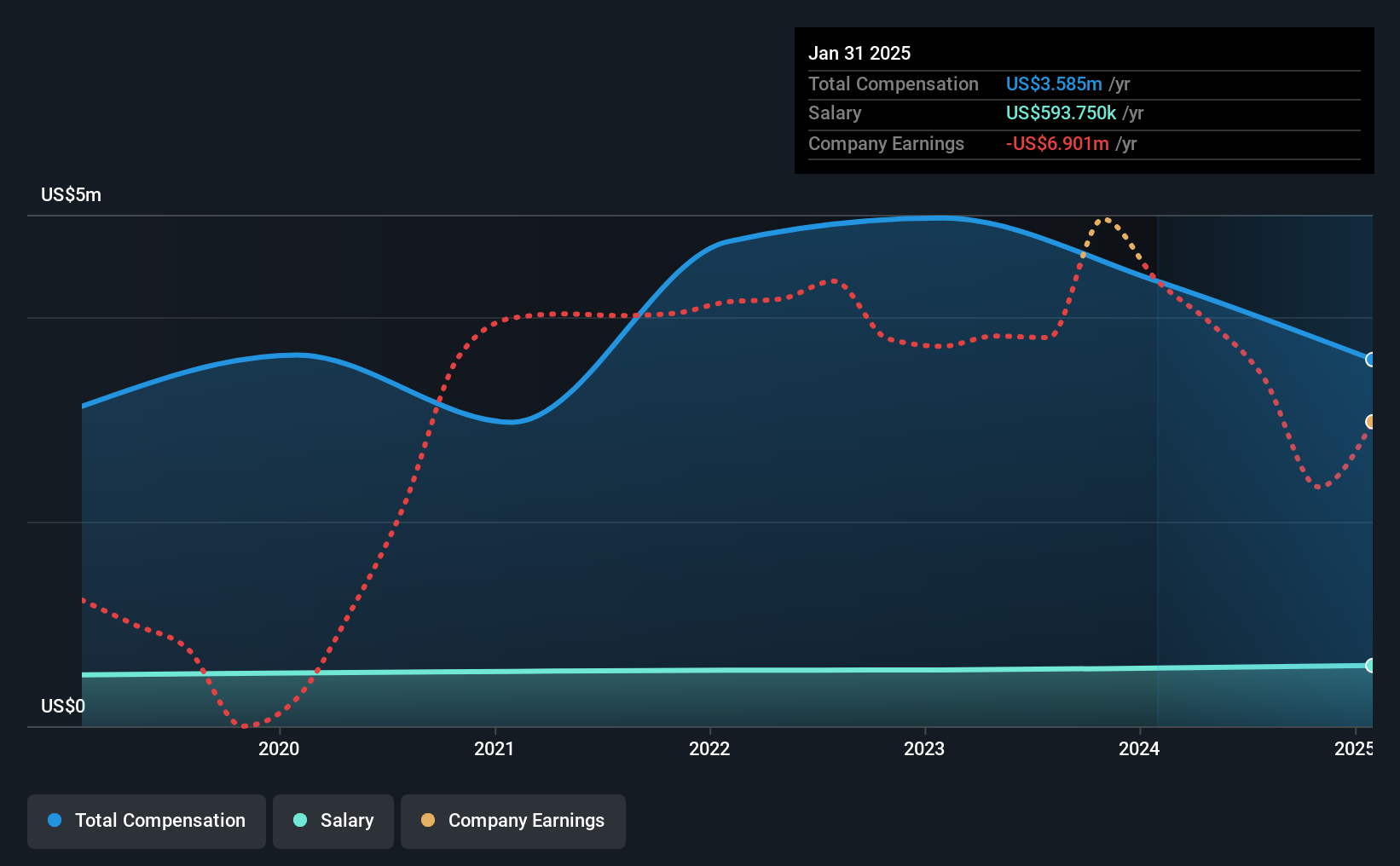The width and height of the screenshot is (1400, 866).
Task: Click the US$3.585m total compensation value
Action: pyautogui.click(x=1054, y=84)
